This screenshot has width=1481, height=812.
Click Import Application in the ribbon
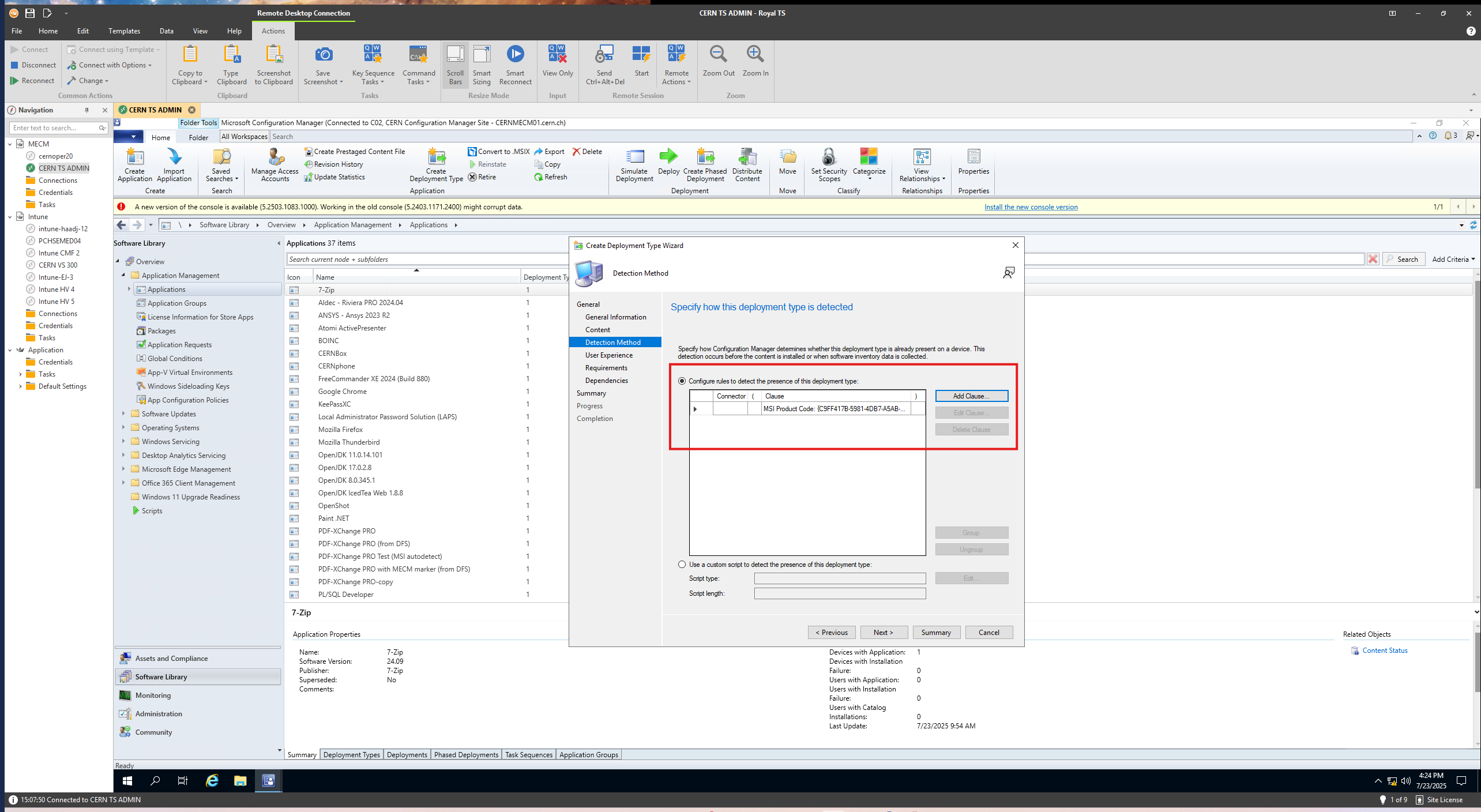[x=174, y=165]
